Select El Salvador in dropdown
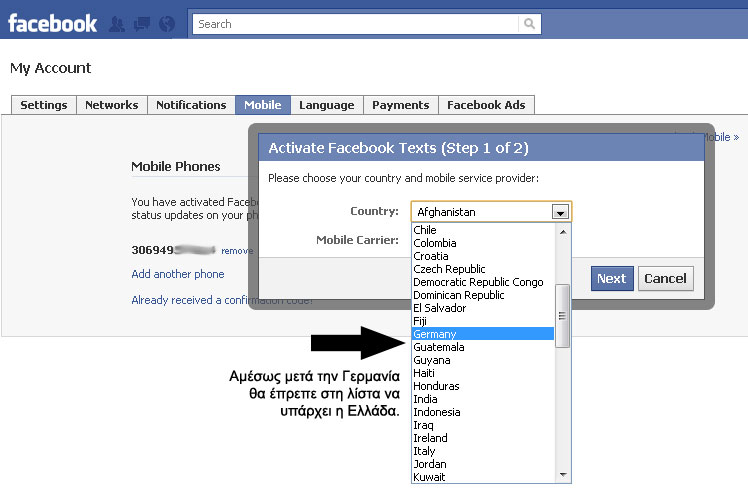This screenshot has width=748, height=498. point(483,308)
